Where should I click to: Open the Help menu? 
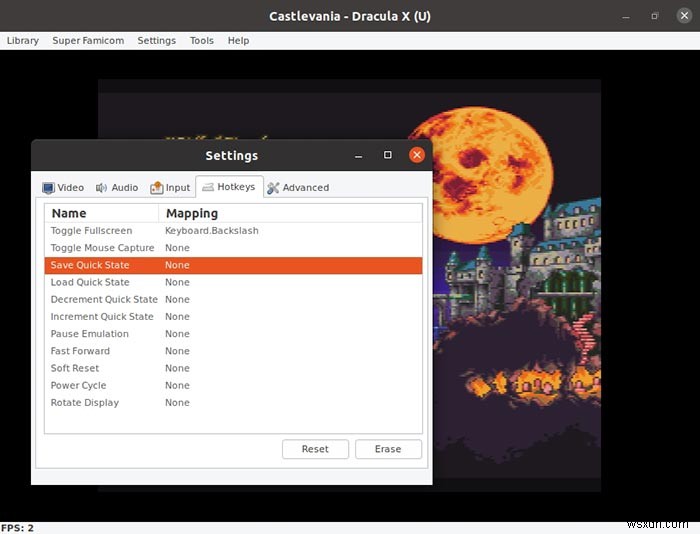tap(238, 41)
